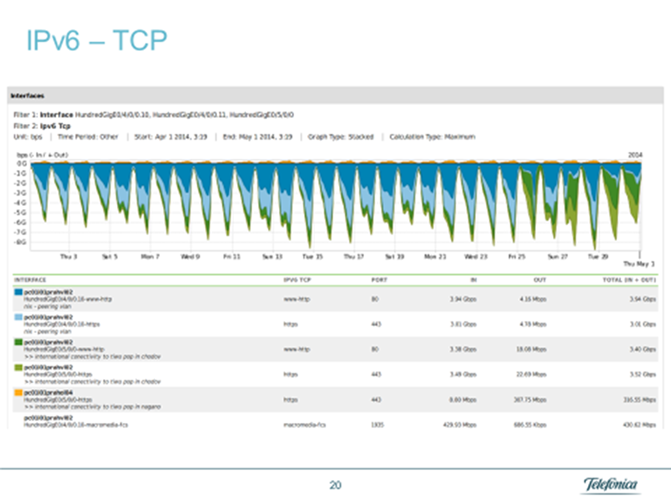
Task: Click the orange https legend swatch
Action: pyautogui.click(x=17, y=394)
